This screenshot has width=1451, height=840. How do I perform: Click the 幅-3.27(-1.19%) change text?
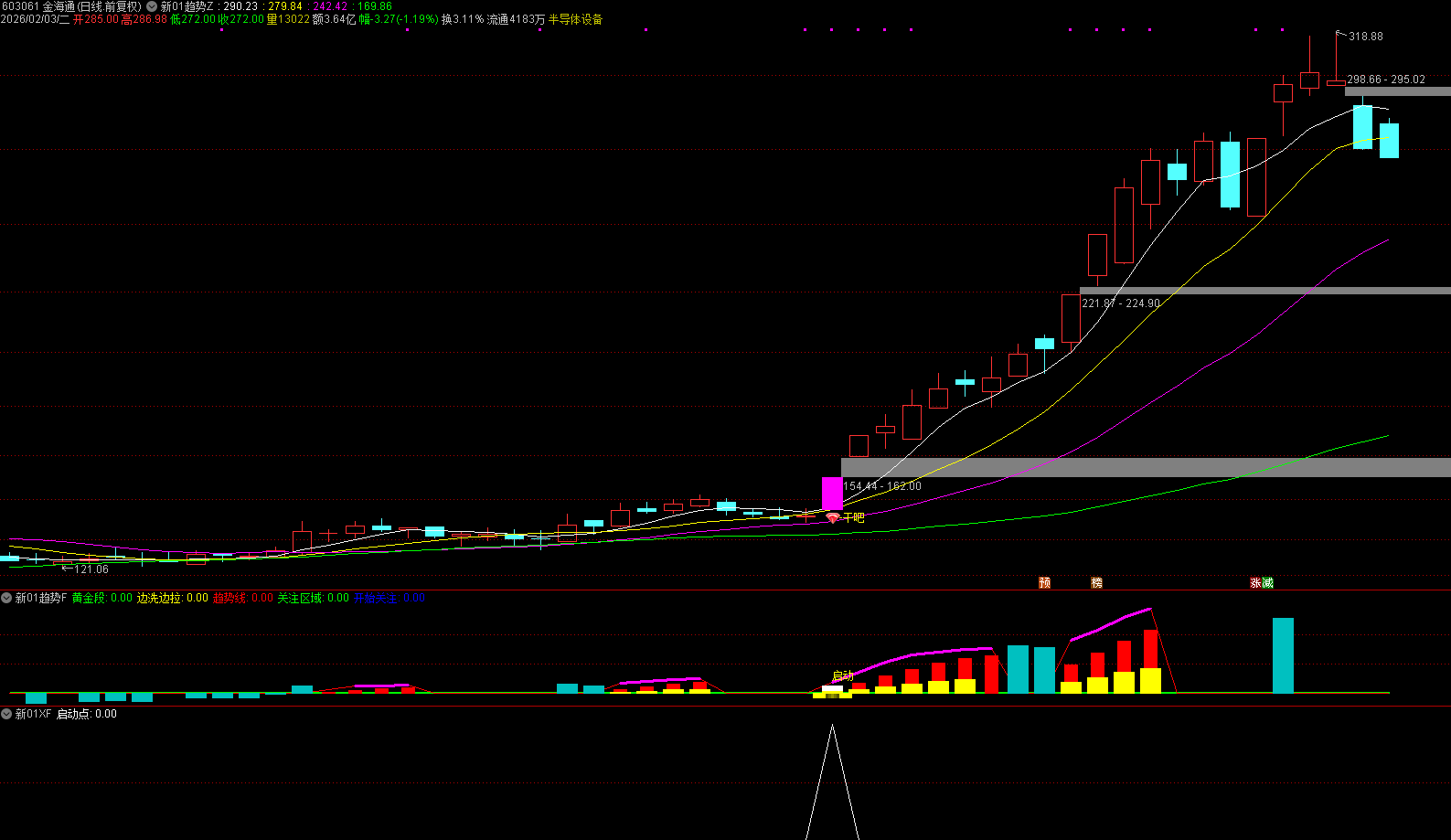399,19
